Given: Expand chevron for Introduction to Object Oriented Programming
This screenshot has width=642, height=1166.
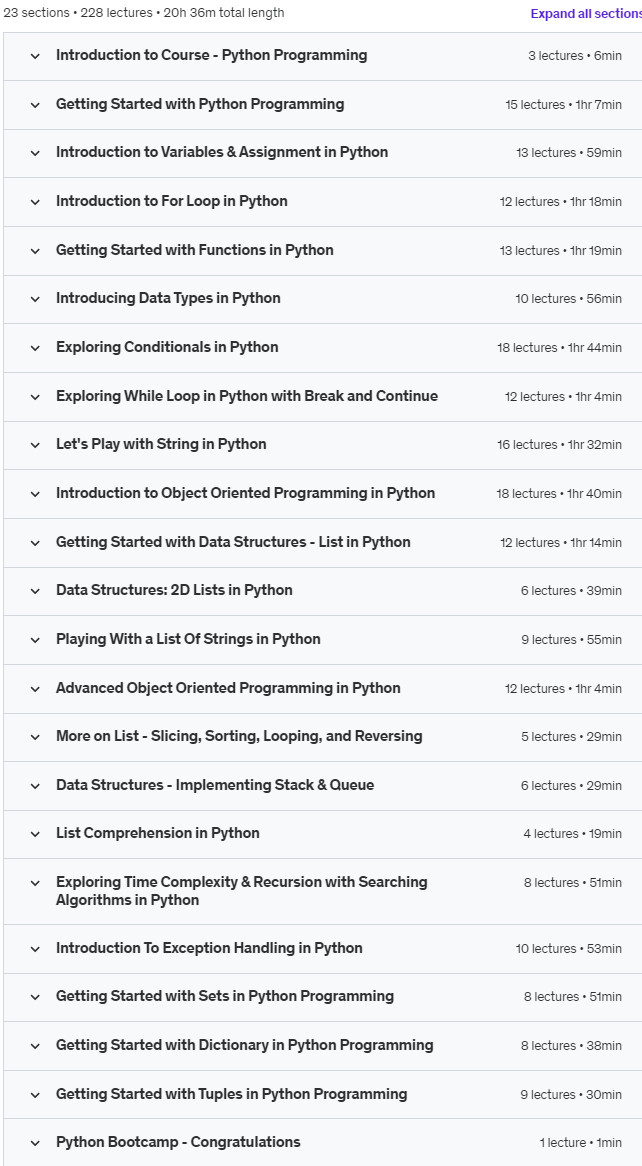Looking at the screenshot, I should [35, 494].
